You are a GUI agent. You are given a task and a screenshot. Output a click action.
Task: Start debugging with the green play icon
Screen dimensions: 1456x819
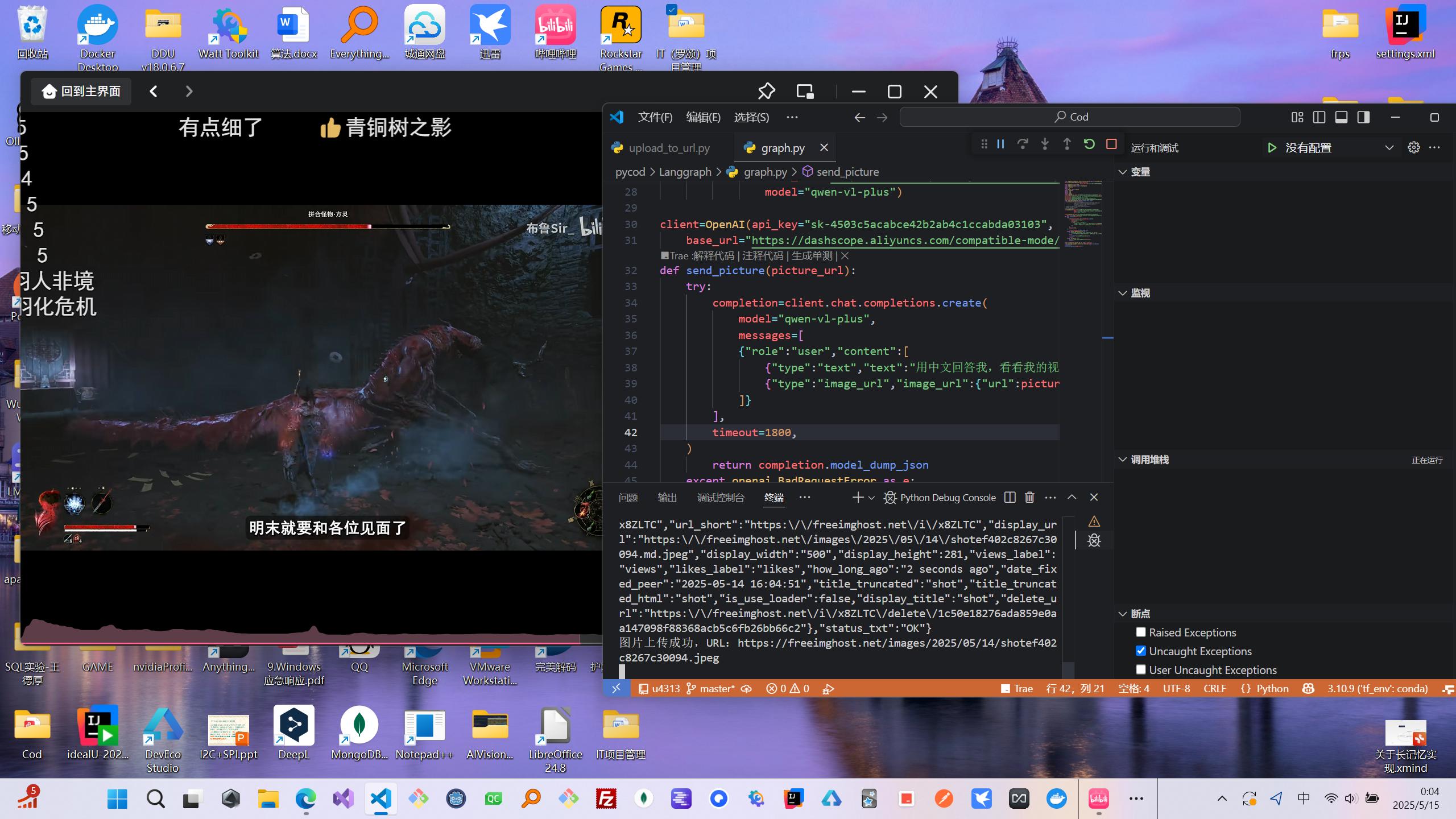tap(1272, 148)
